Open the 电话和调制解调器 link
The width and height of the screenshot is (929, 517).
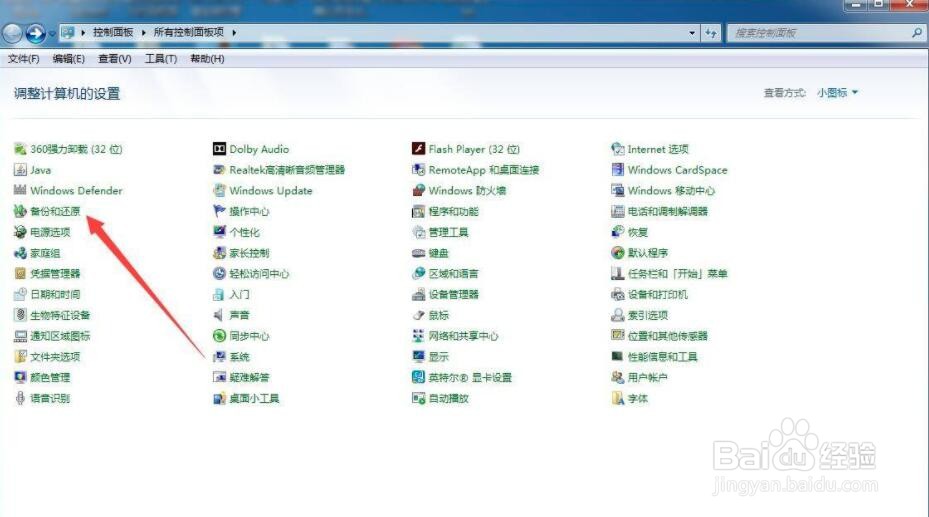click(x=668, y=211)
